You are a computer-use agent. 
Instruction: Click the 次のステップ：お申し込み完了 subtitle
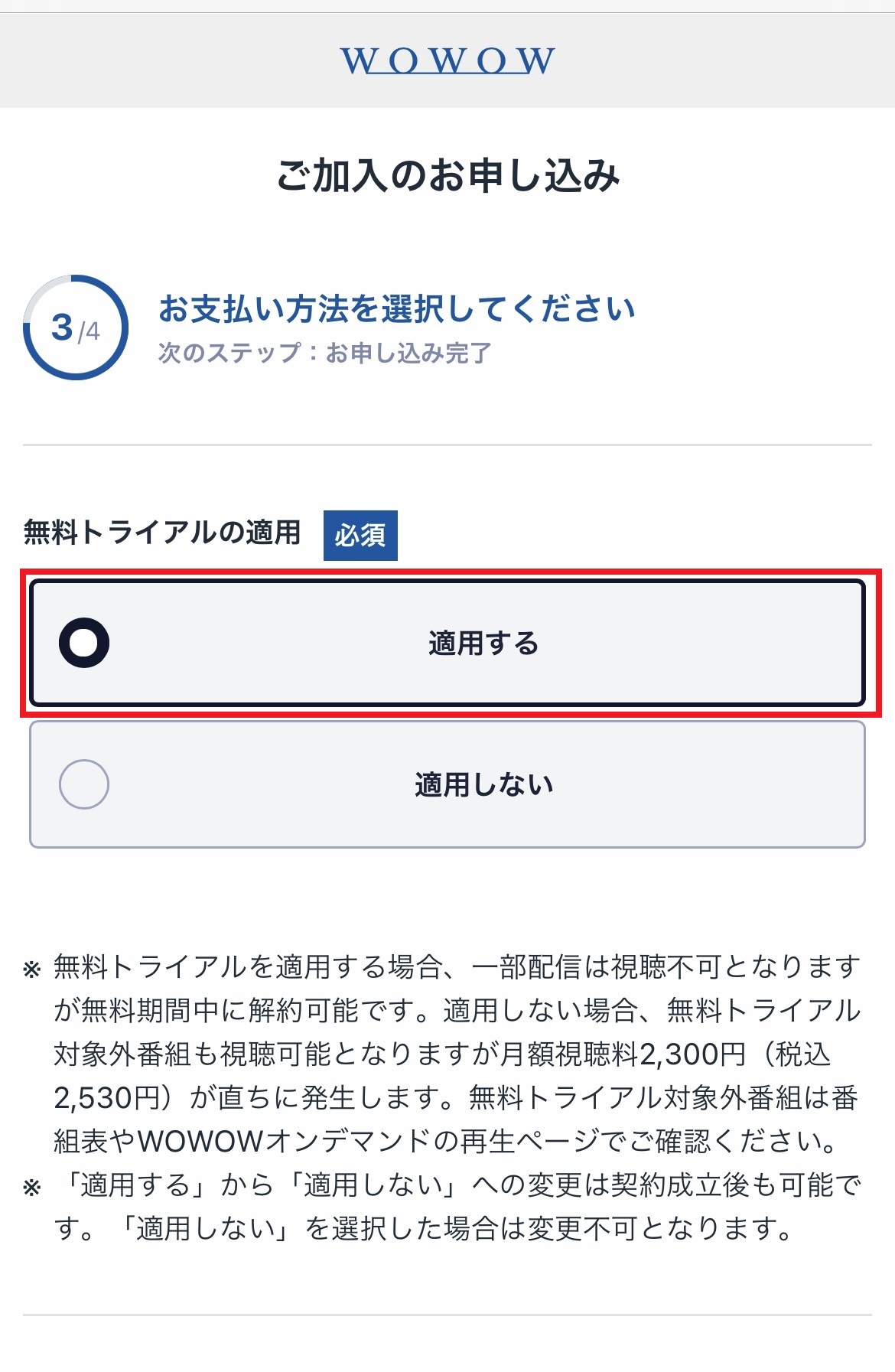coord(324,353)
